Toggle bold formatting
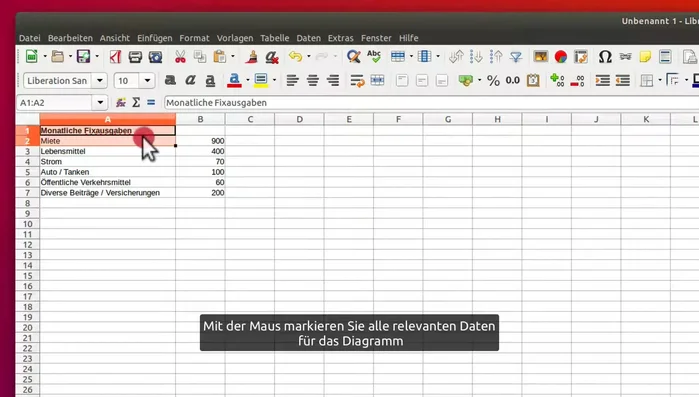The image size is (699, 397). click(170, 80)
